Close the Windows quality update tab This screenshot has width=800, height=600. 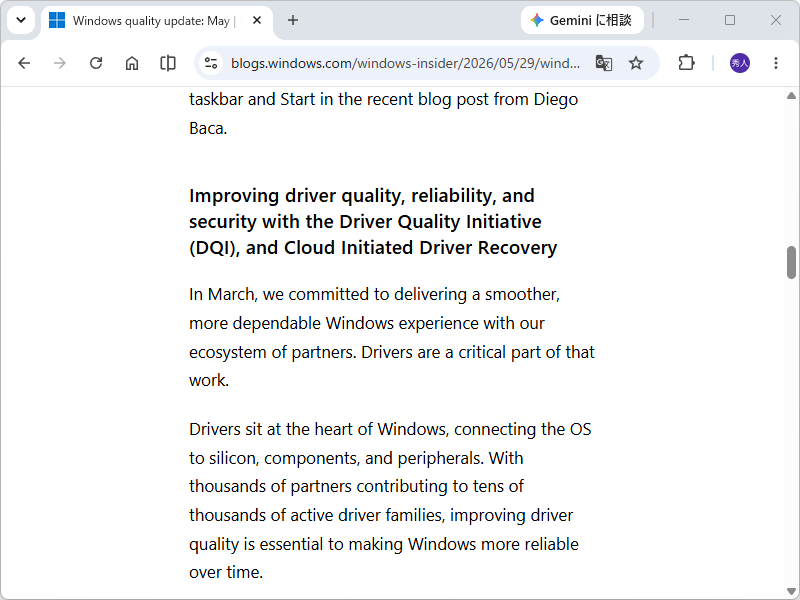[257, 20]
